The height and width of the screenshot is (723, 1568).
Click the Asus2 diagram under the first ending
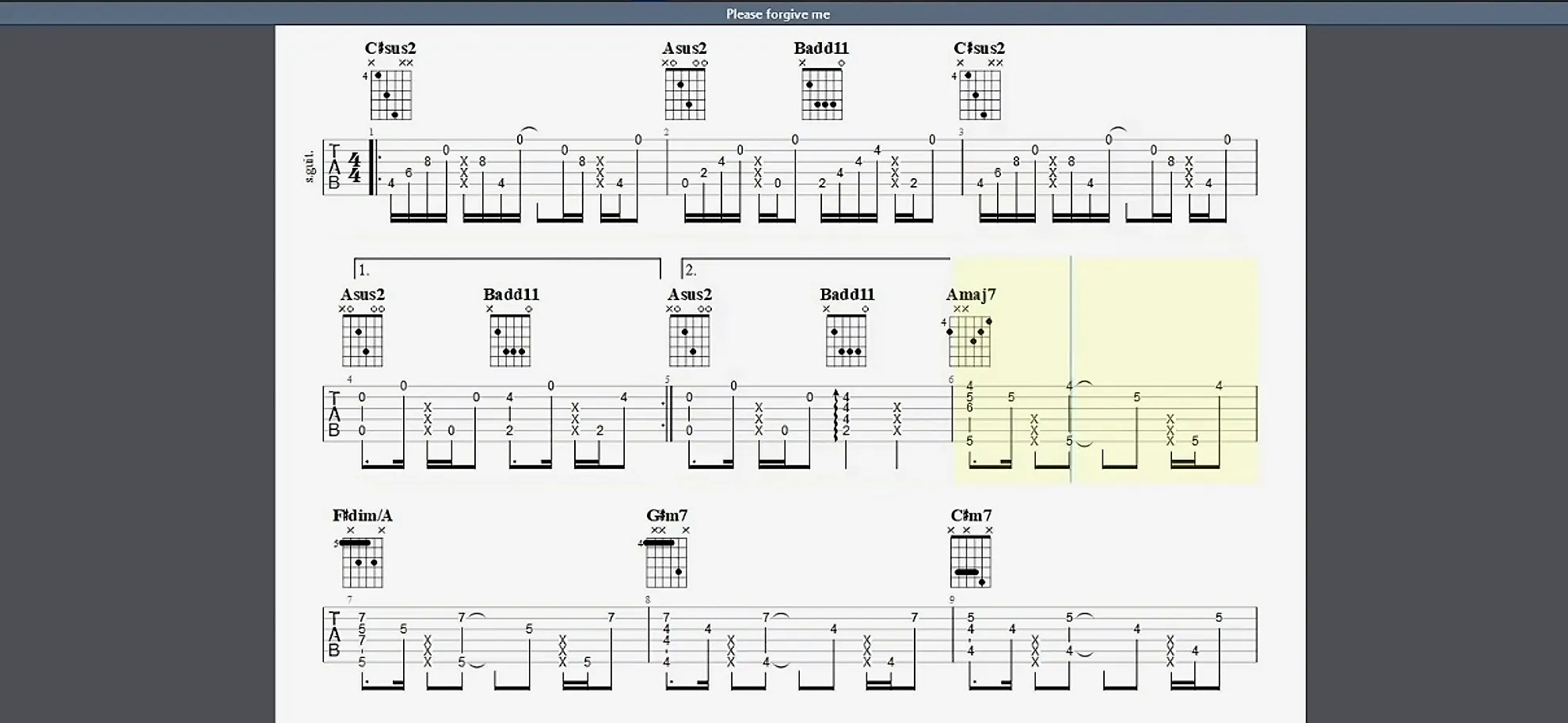363,341
